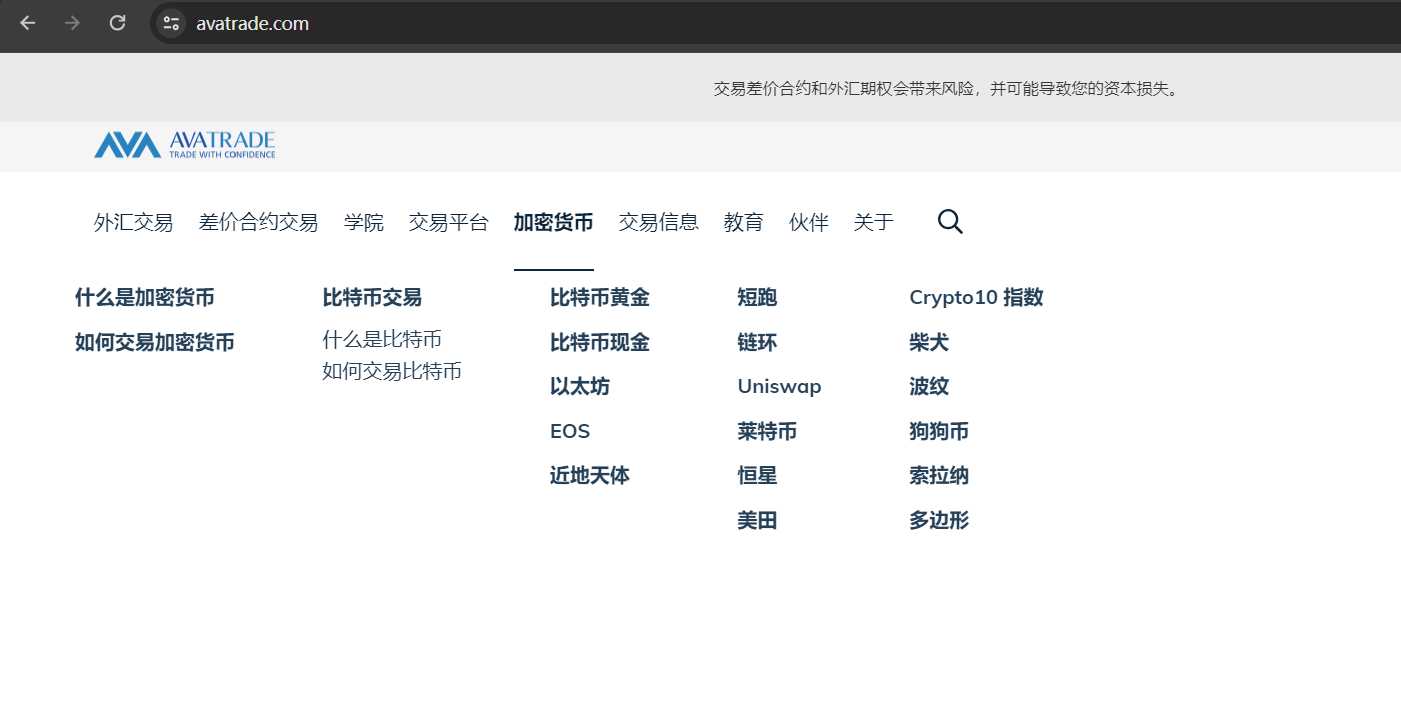The image size is (1401, 726).
Task: Open 如何交易比特币 link
Action: point(392,372)
